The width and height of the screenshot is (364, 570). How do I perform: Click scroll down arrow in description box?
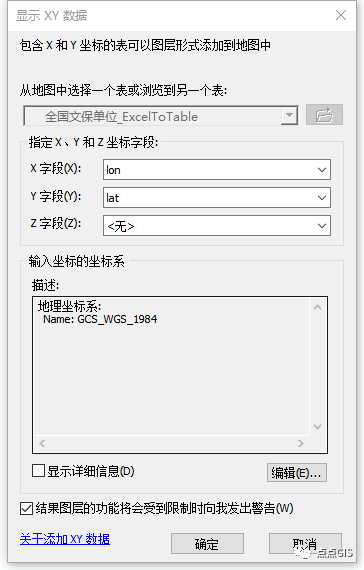coord(317,426)
